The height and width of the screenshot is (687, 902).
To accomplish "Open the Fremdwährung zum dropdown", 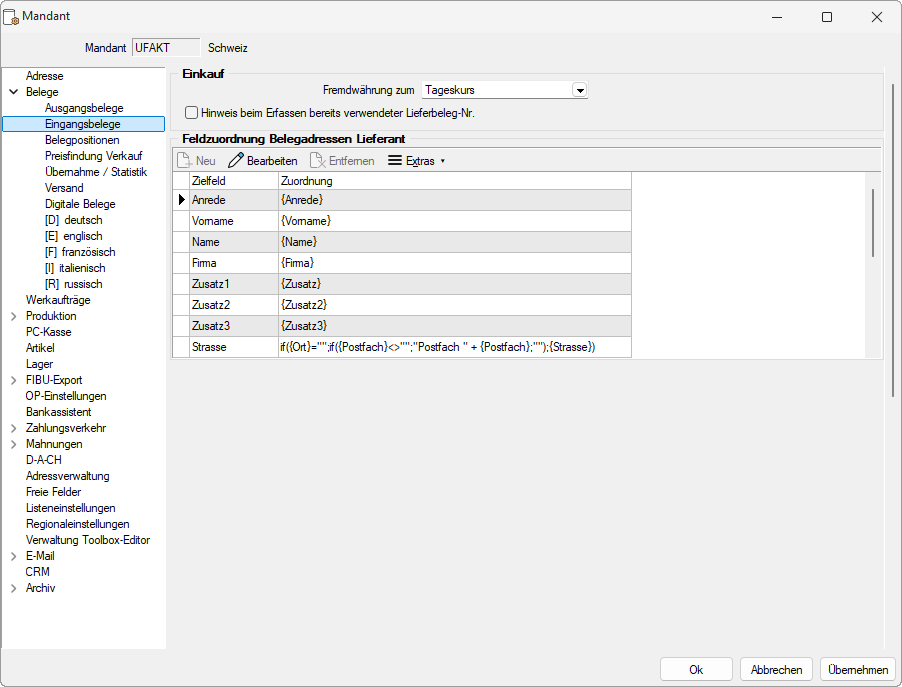I will (579, 90).
